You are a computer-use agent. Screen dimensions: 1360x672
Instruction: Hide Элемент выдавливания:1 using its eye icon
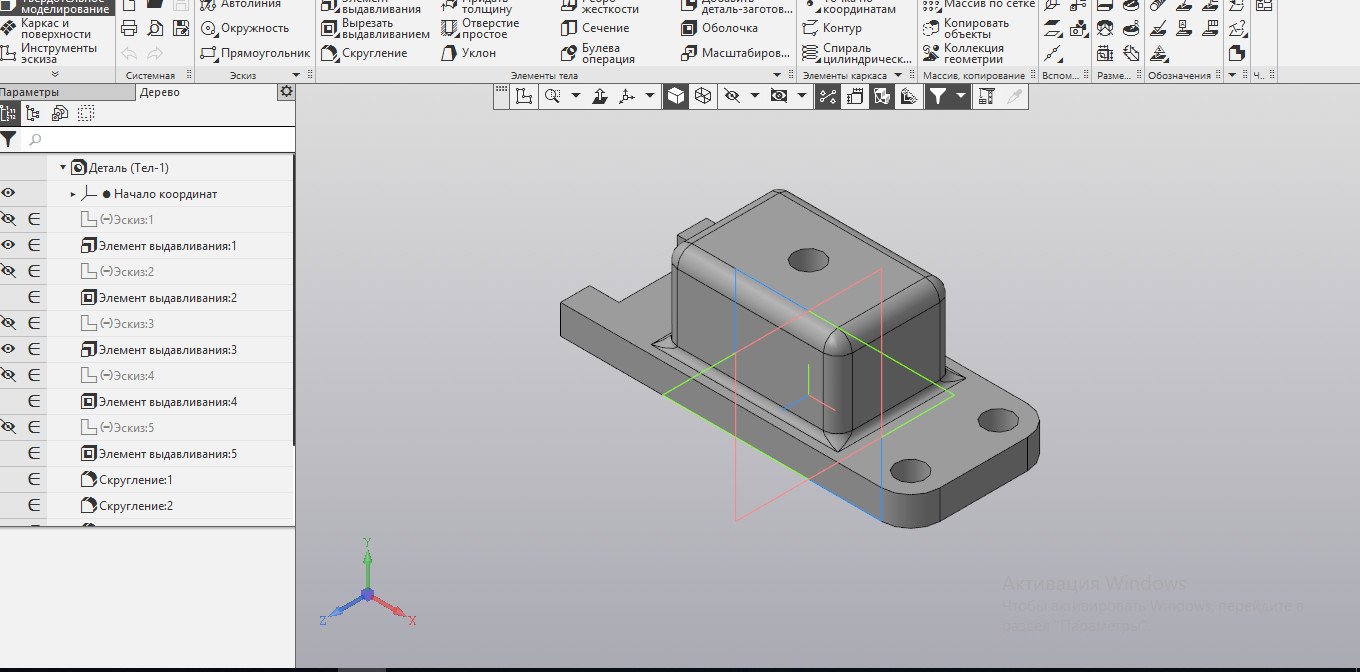pos(9,245)
